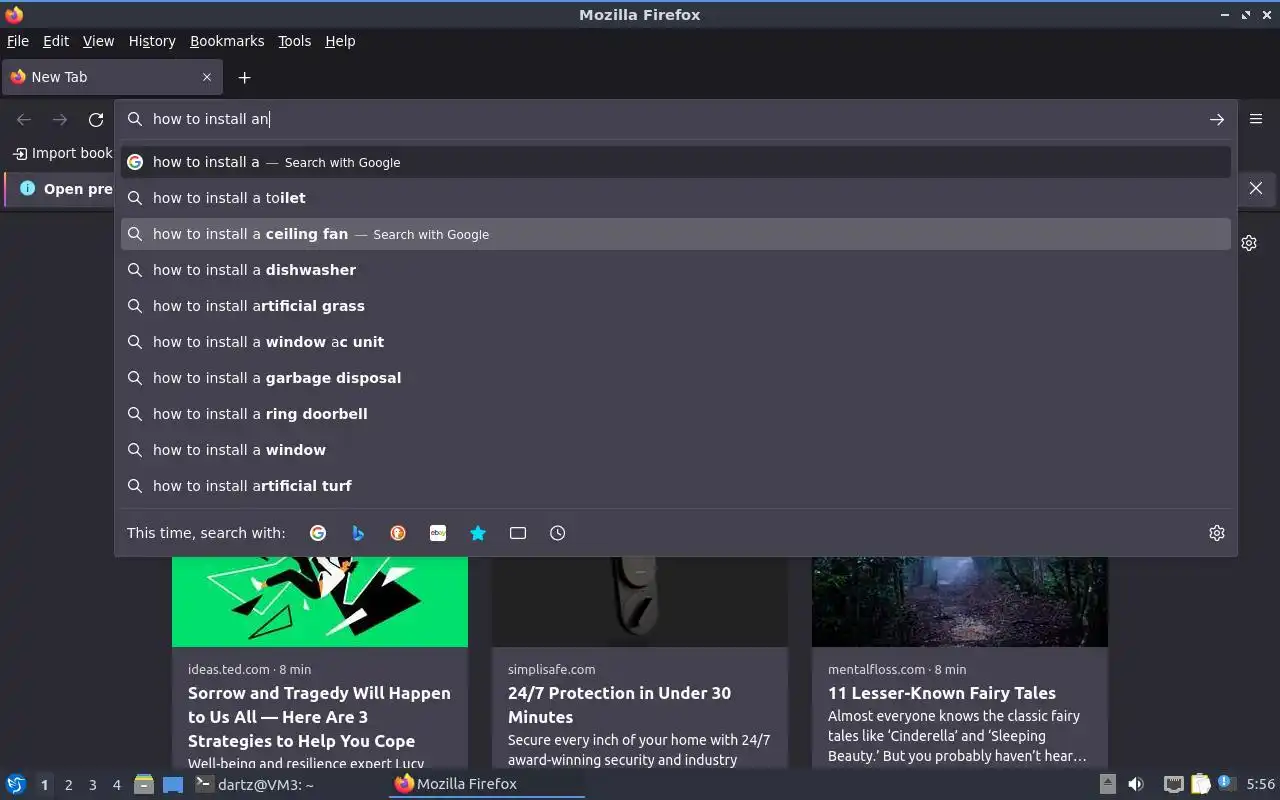
Task: Click the Go arrow in the address bar
Action: click(x=1217, y=119)
